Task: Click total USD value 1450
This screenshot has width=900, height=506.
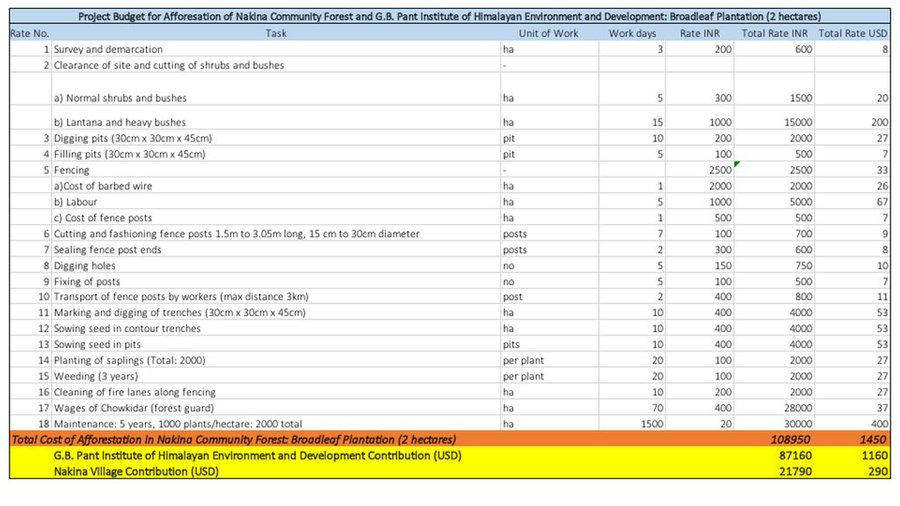Action: tap(873, 439)
